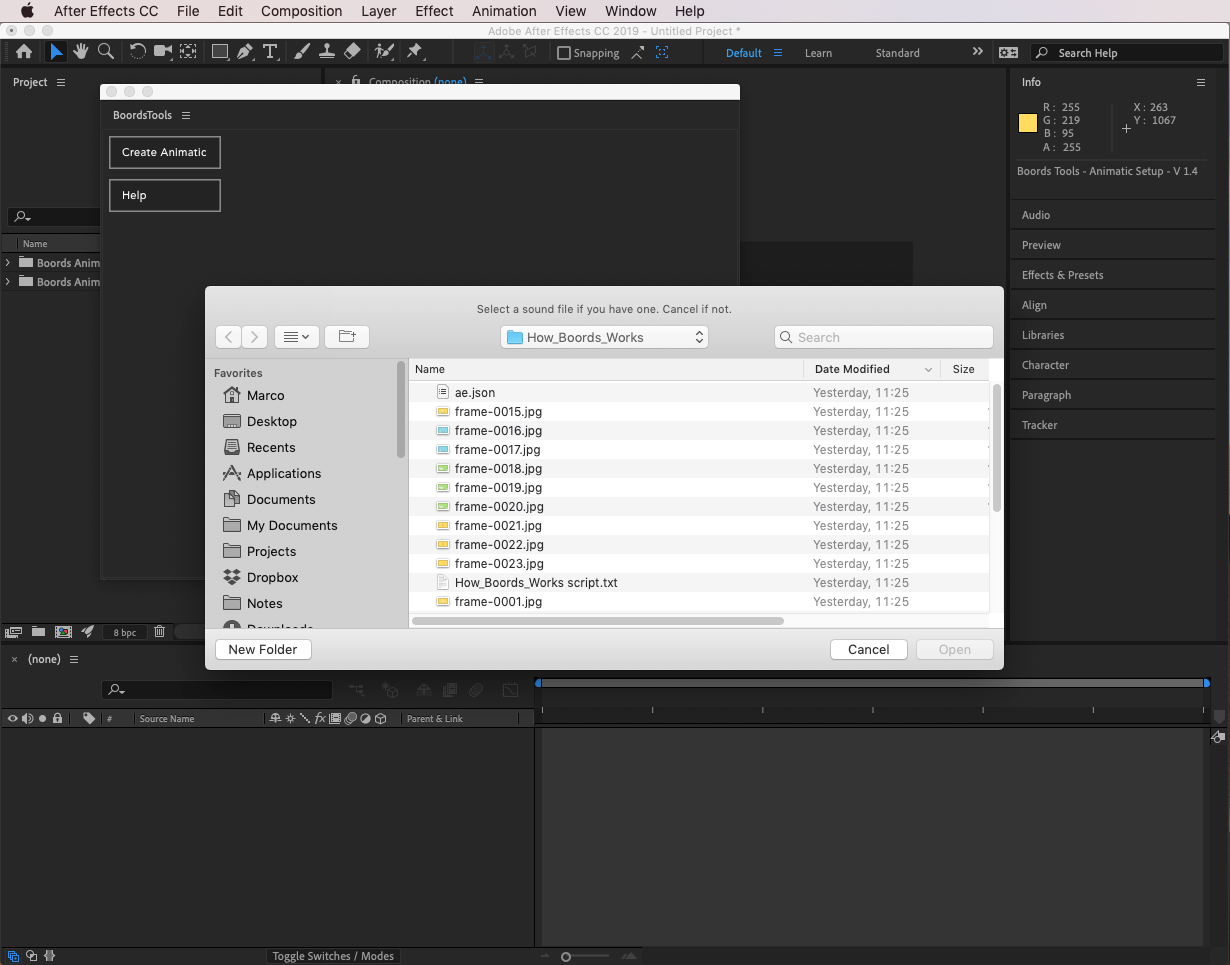The height and width of the screenshot is (965, 1230).
Task: Switch to the Learn workspace
Action: [818, 53]
